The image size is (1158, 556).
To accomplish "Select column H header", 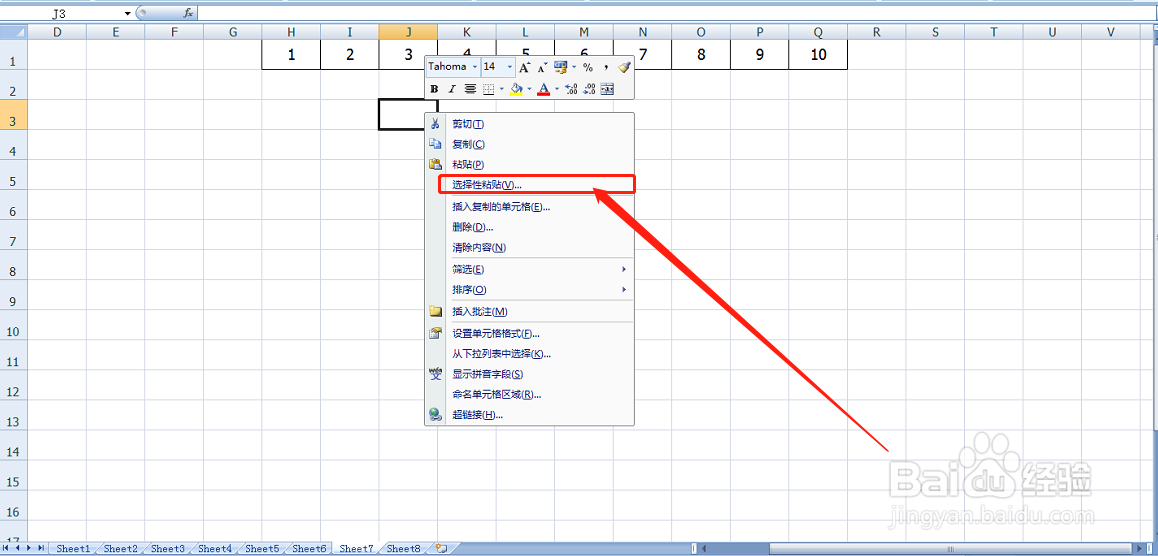I will 291,32.
